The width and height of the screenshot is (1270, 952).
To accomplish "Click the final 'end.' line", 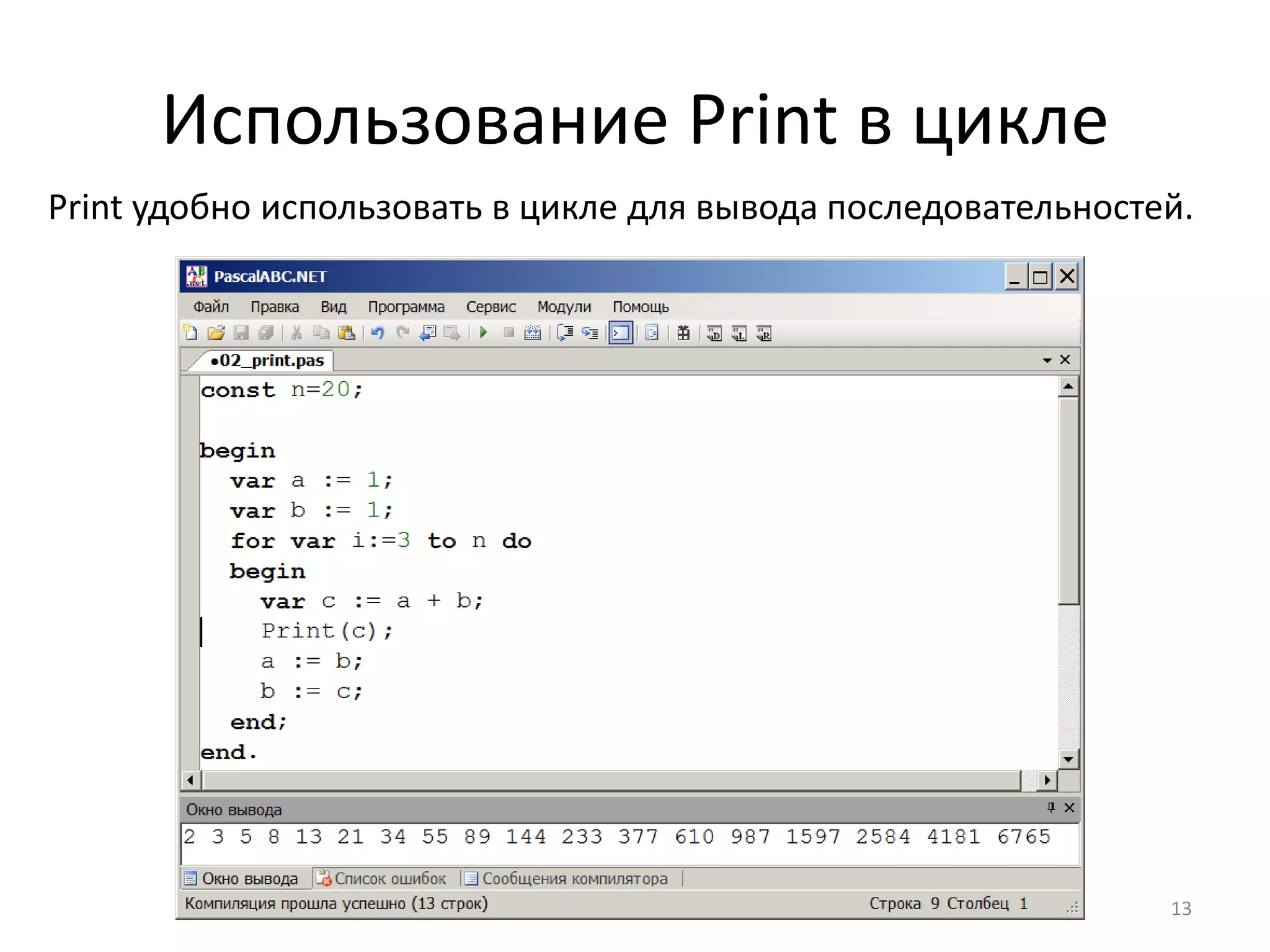I will click(x=228, y=752).
